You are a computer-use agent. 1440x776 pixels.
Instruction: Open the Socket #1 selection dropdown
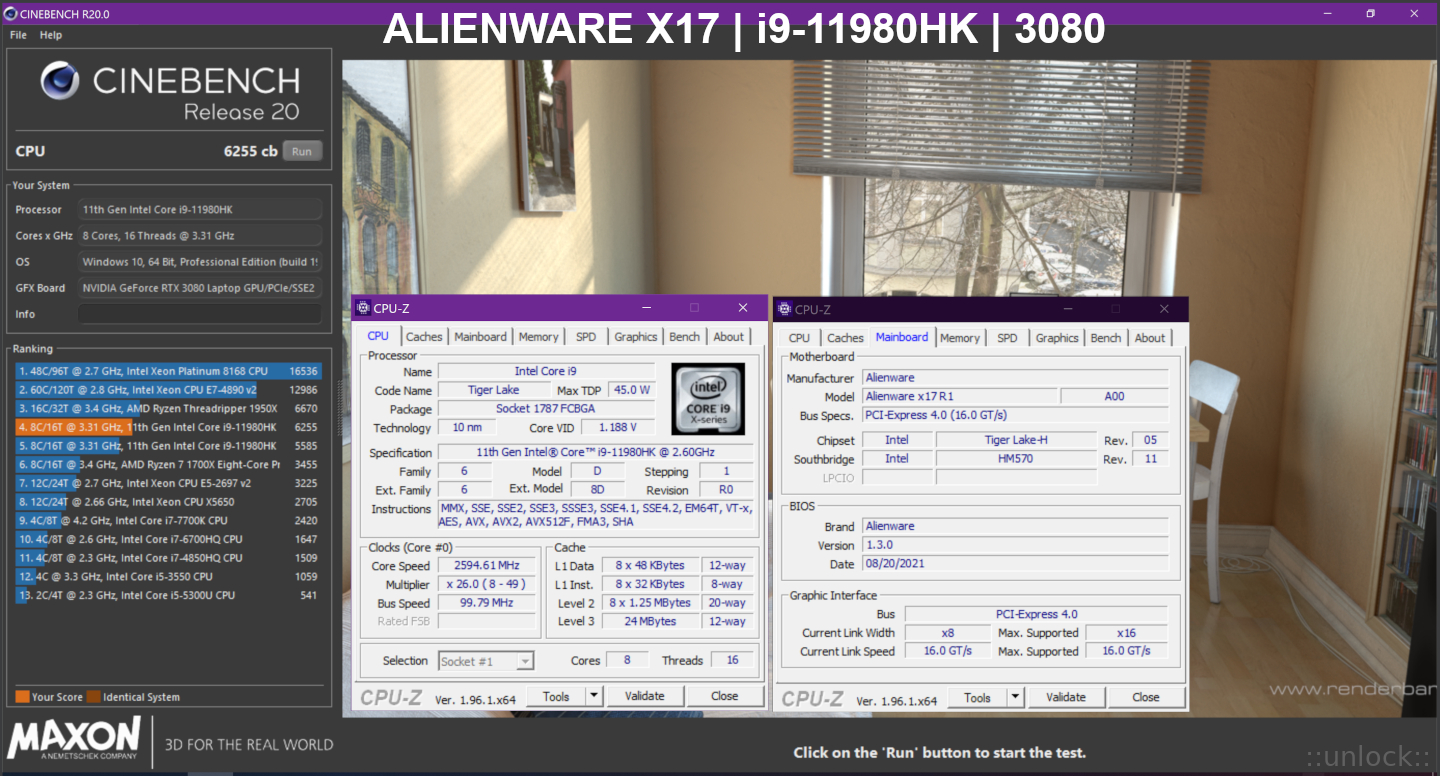(486, 661)
